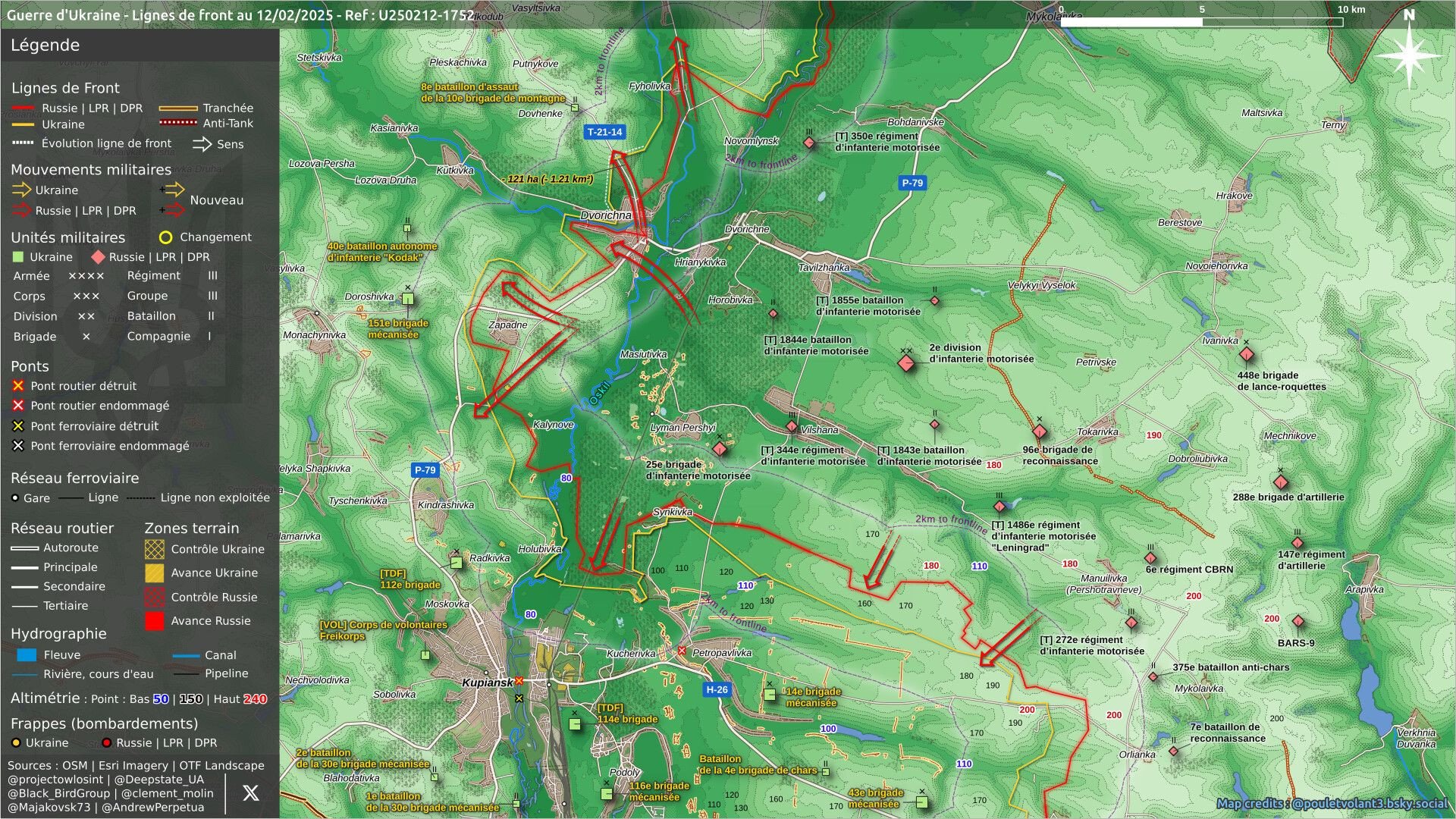Click the Manuilivka (Pershotravneve) label

point(1103,584)
